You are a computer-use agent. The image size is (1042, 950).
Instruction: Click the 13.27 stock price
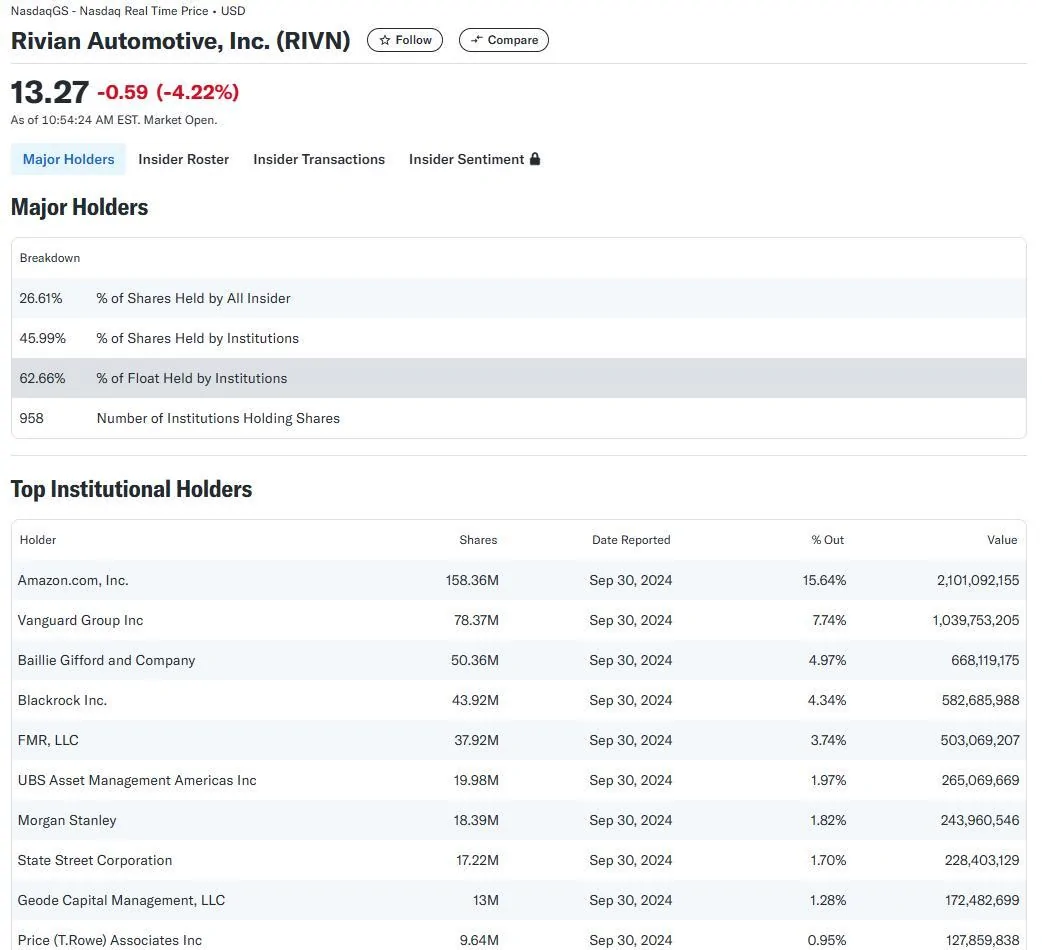50,92
